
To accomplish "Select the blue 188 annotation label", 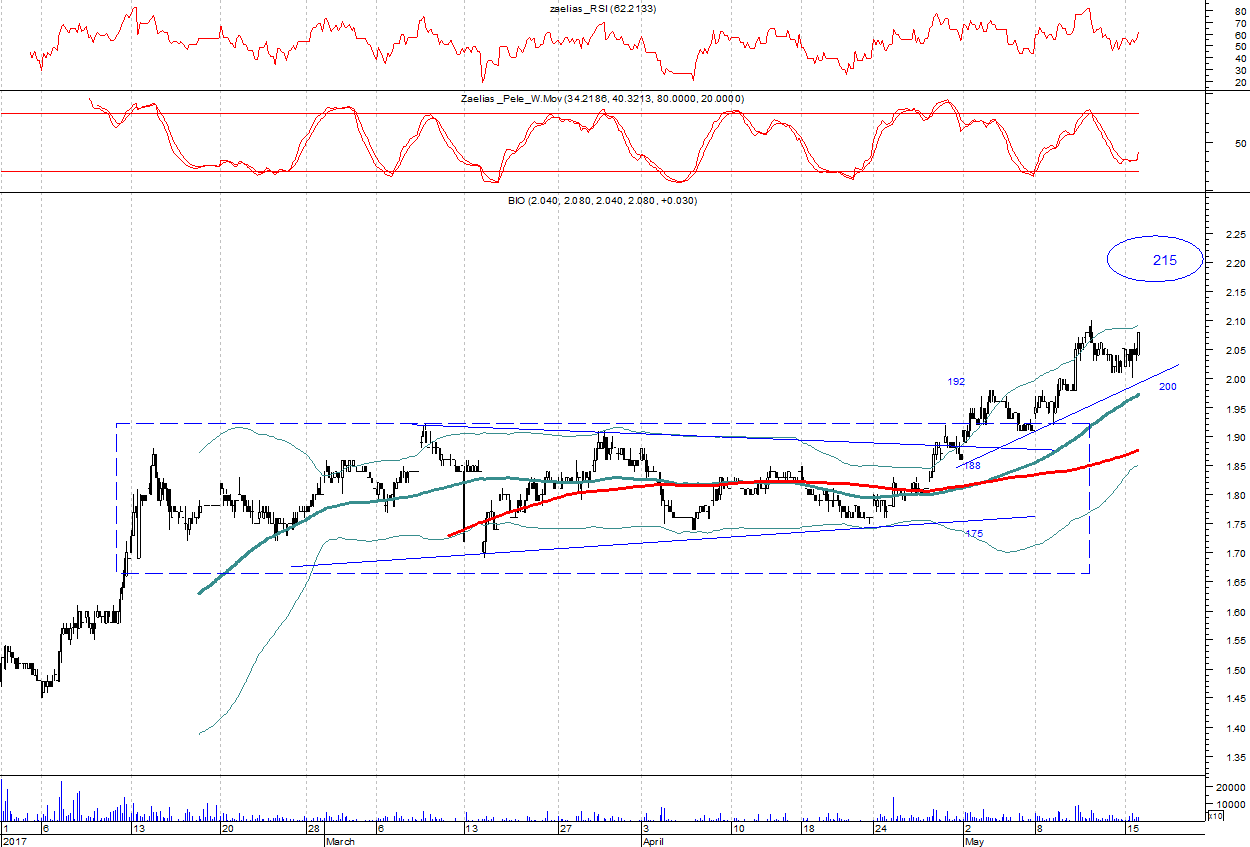I will click(971, 466).
